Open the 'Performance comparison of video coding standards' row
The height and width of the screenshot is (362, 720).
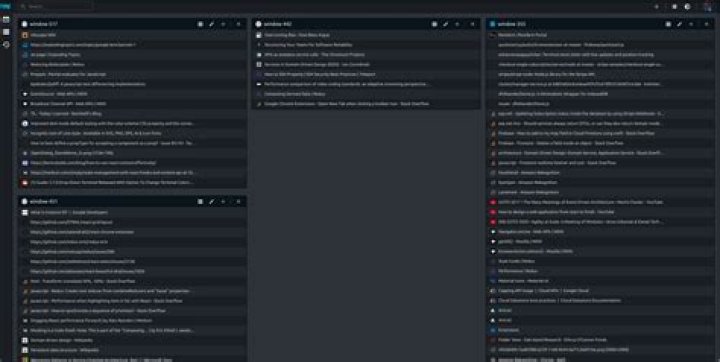coord(366,84)
